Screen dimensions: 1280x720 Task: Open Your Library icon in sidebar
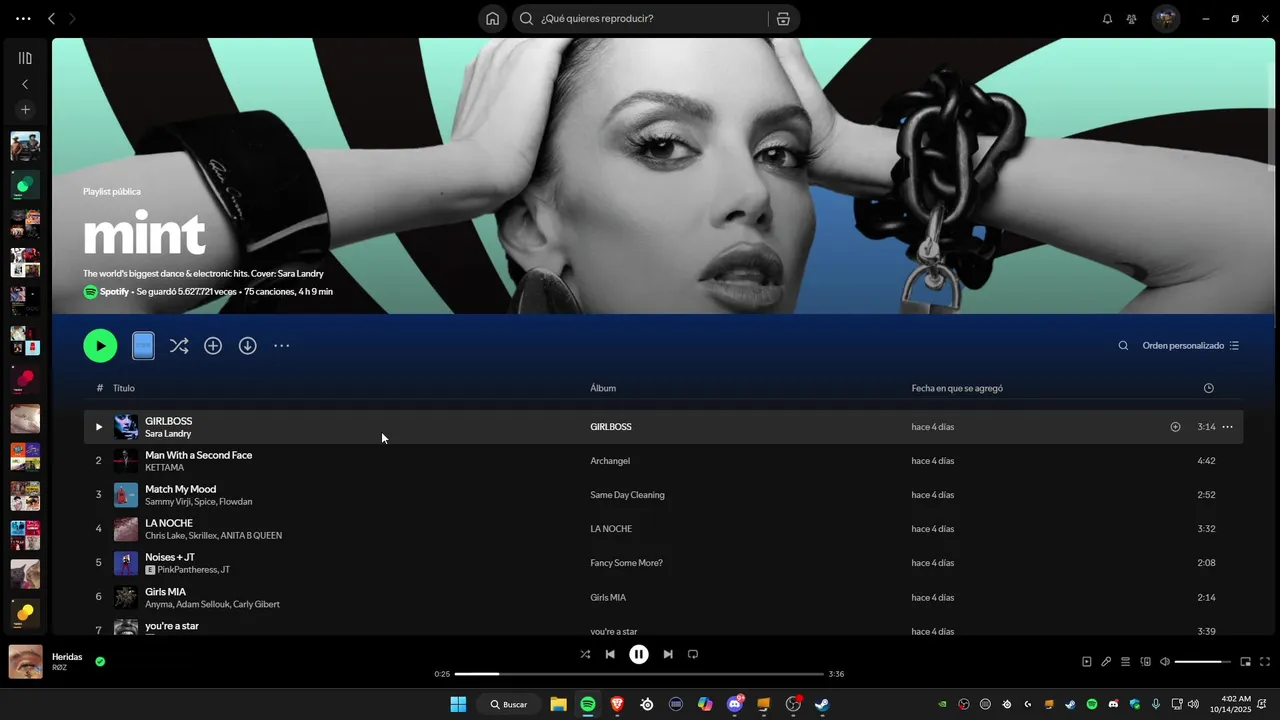25,58
